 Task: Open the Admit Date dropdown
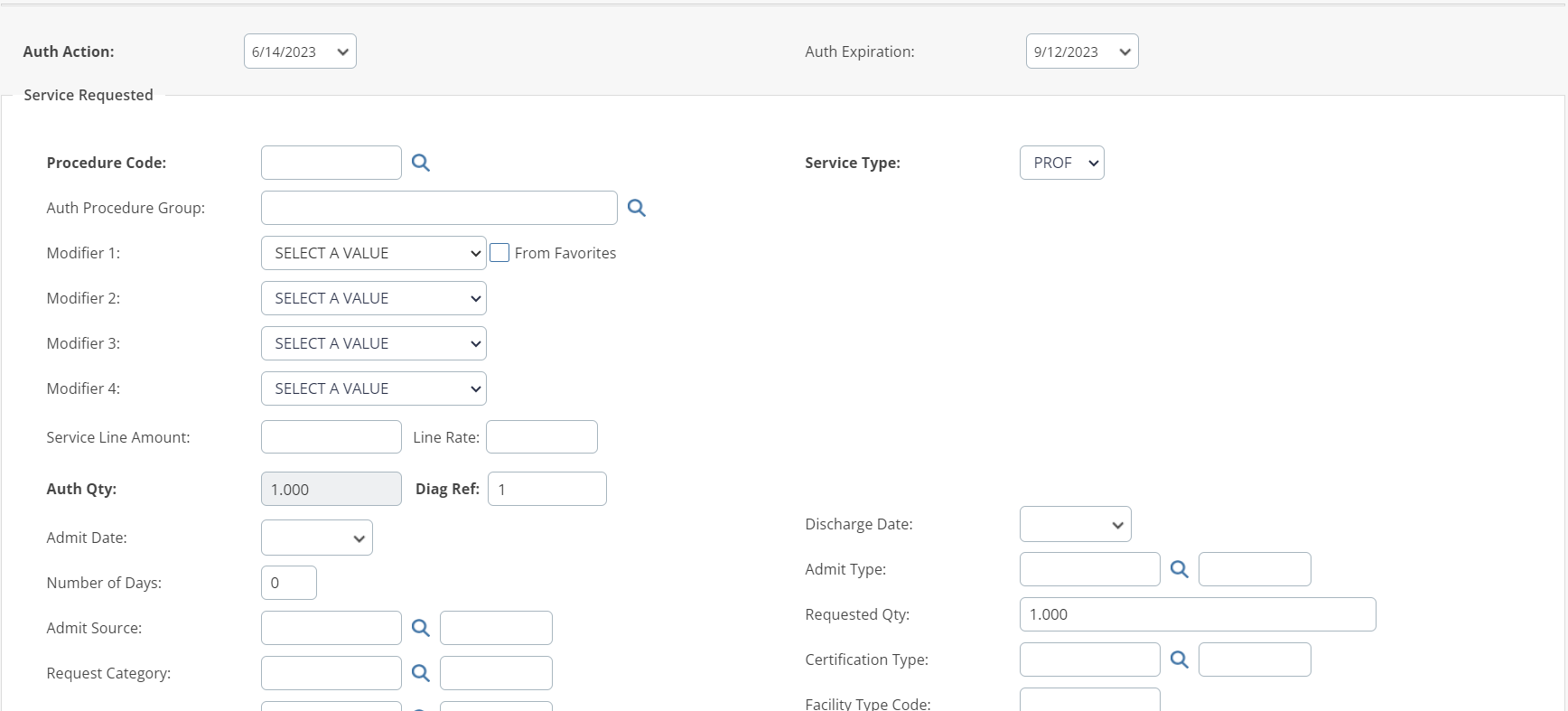click(316, 538)
